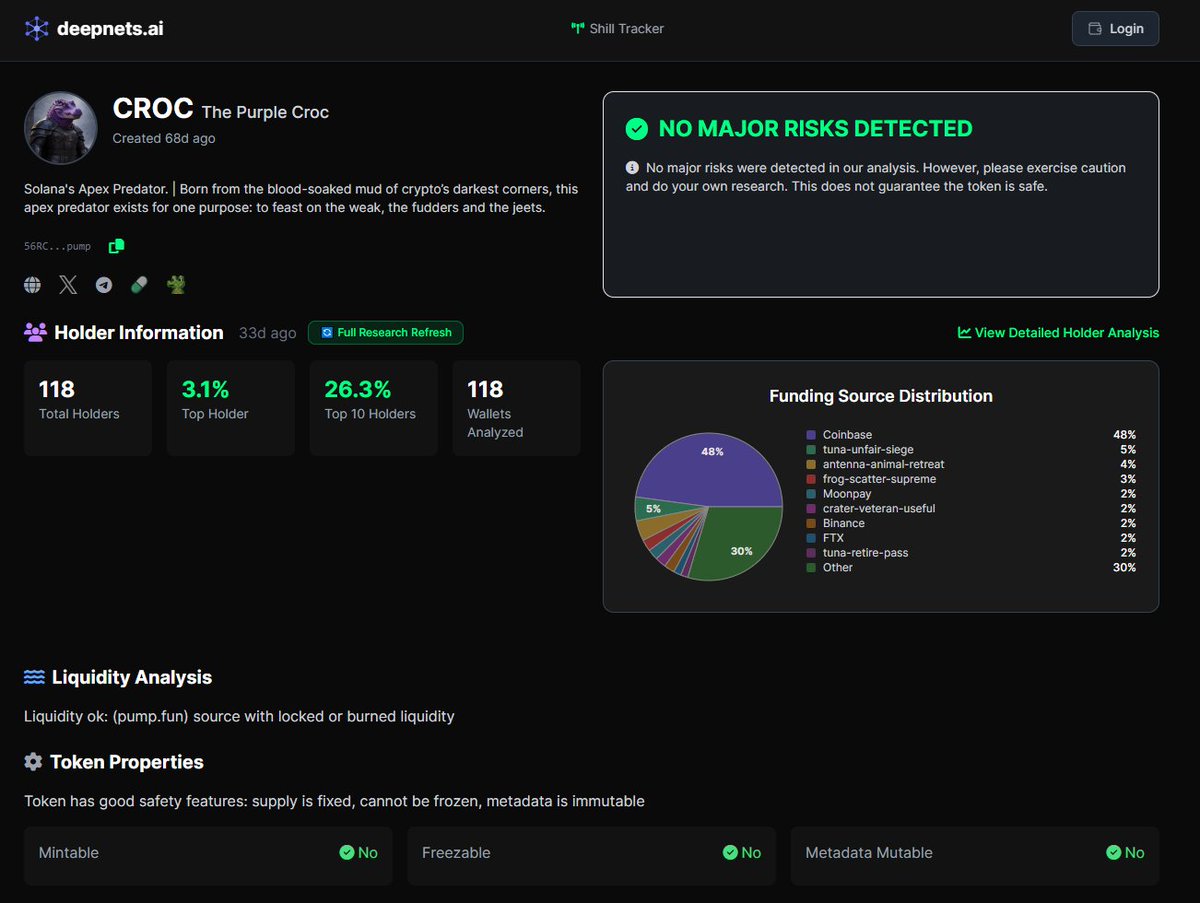The height and width of the screenshot is (903, 1200).
Task: Click the Holder Information people icon
Action: click(x=35, y=332)
